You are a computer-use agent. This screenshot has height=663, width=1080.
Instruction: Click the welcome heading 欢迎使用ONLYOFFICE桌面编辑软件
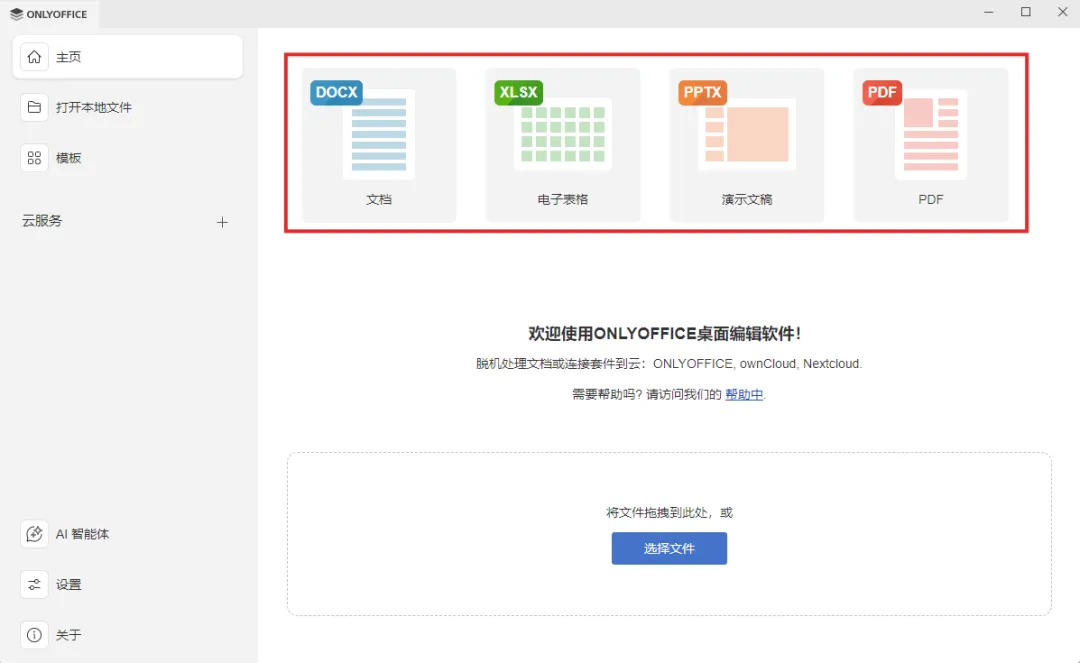point(664,333)
